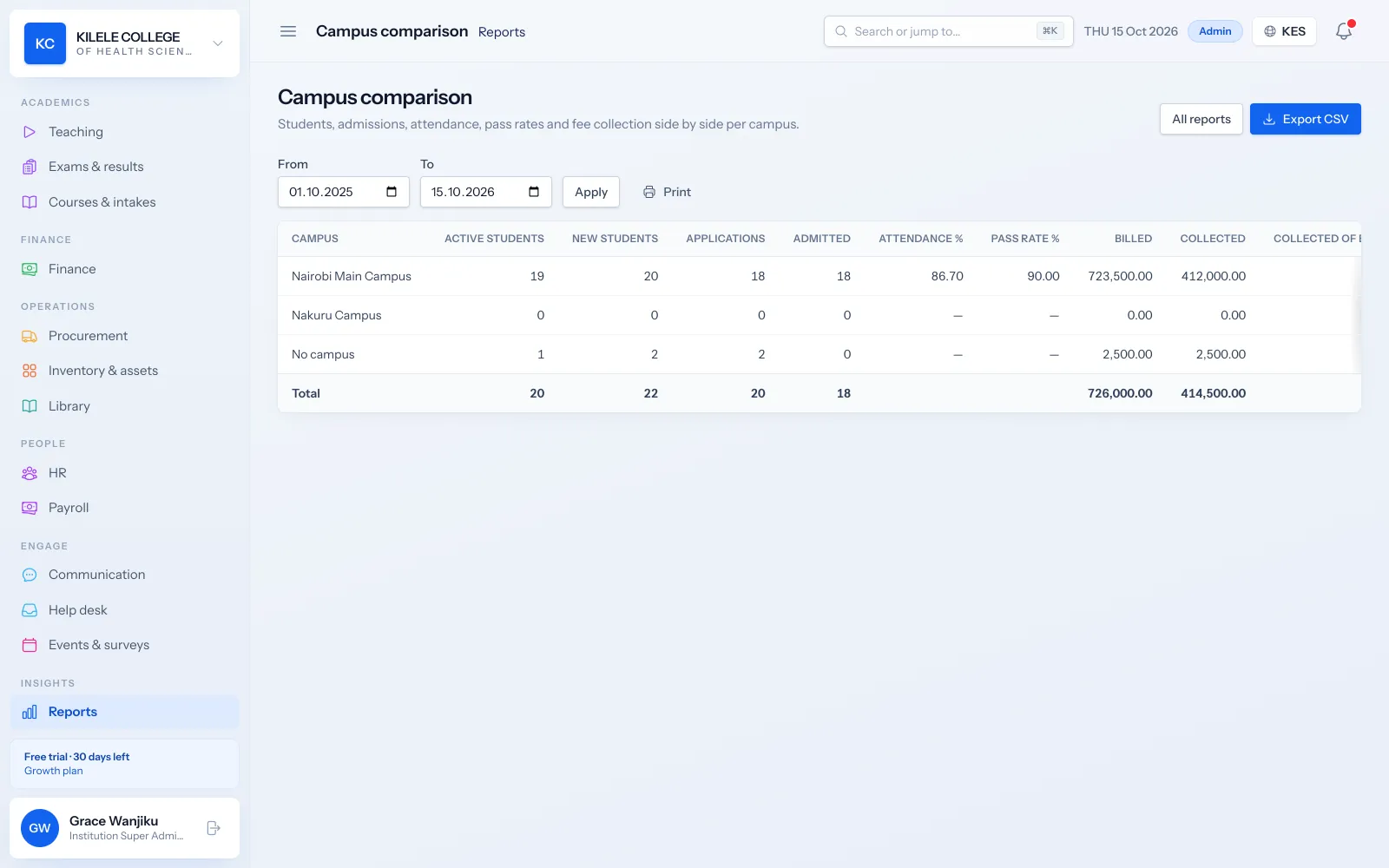
Task: Select the No campus row name
Action: coord(323,354)
